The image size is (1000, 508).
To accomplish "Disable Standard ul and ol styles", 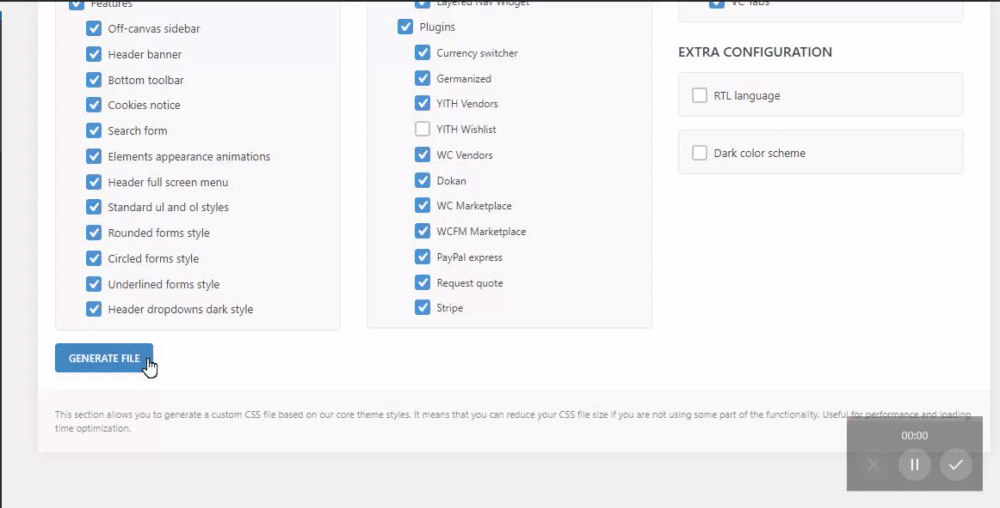I will (x=94, y=207).
